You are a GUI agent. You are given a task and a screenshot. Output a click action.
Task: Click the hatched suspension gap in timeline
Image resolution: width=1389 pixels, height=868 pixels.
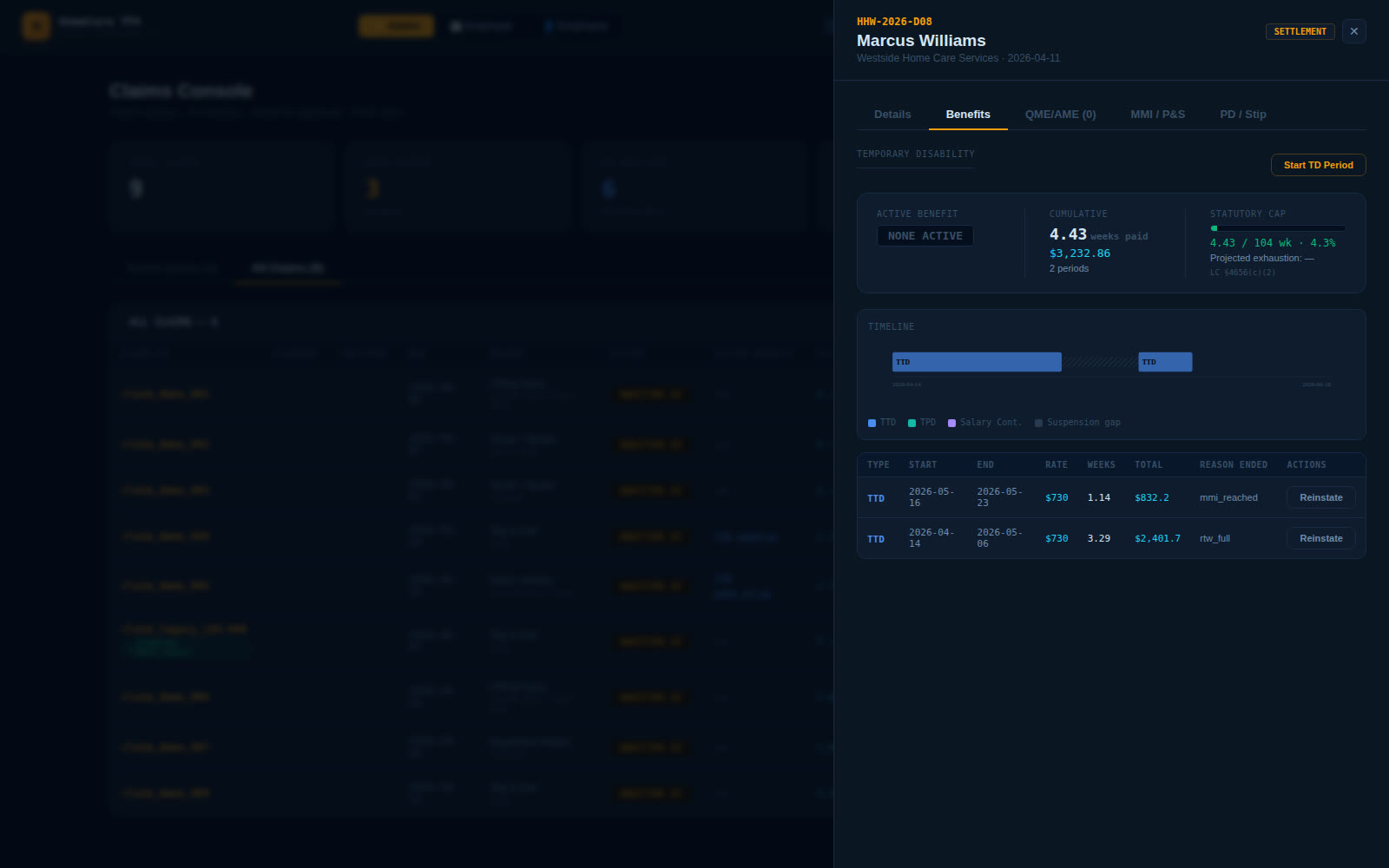pyautogui.click(x=1099, y=362)
